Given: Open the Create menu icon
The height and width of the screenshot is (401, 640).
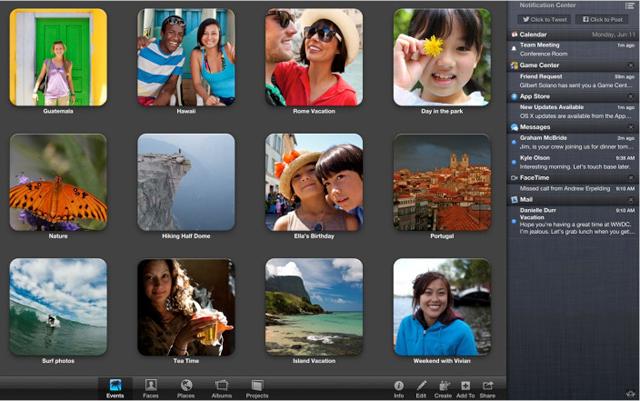Looking at the screenshot, I should [443, 386].
